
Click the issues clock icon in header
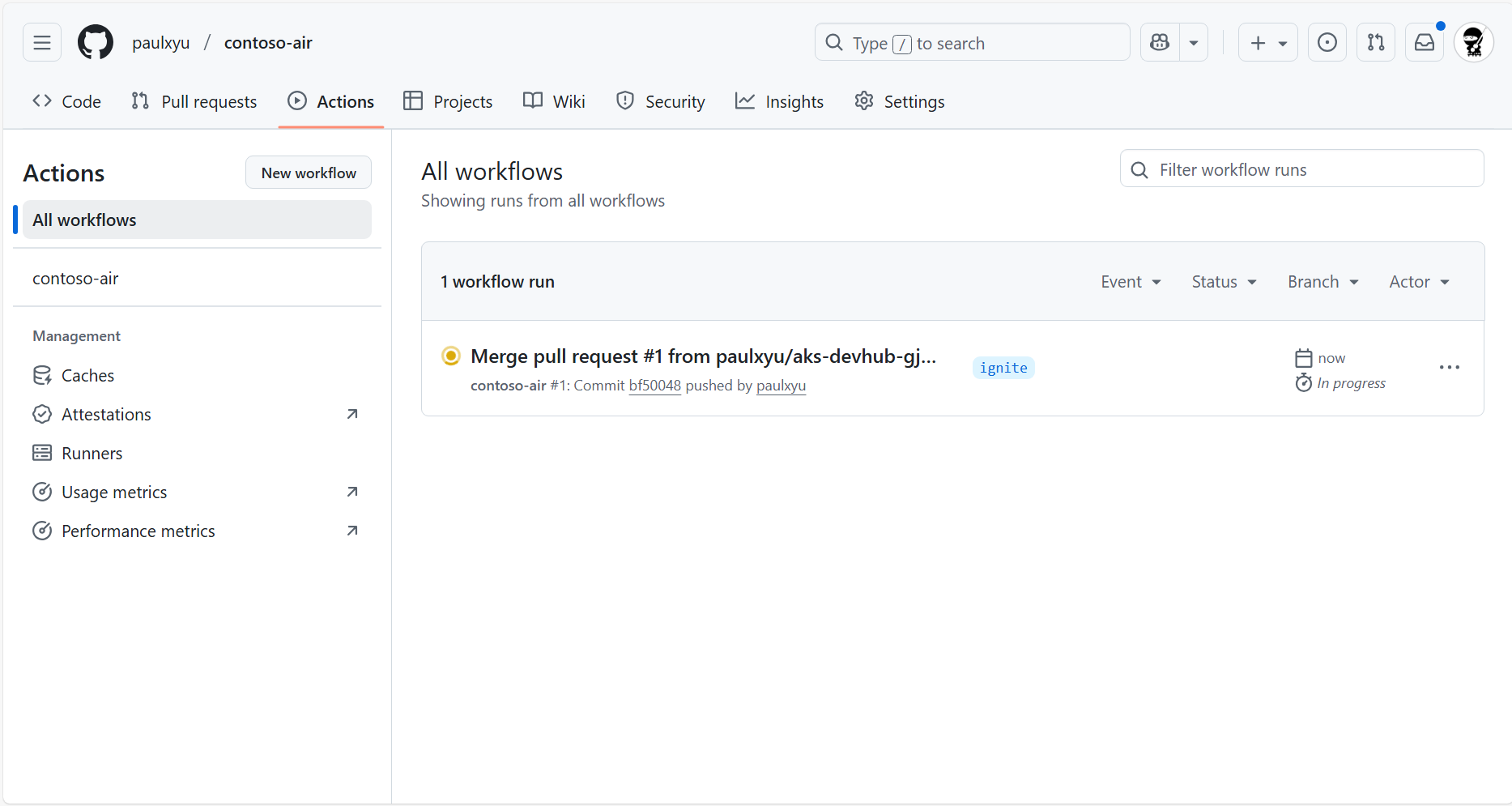[1327, 42]
